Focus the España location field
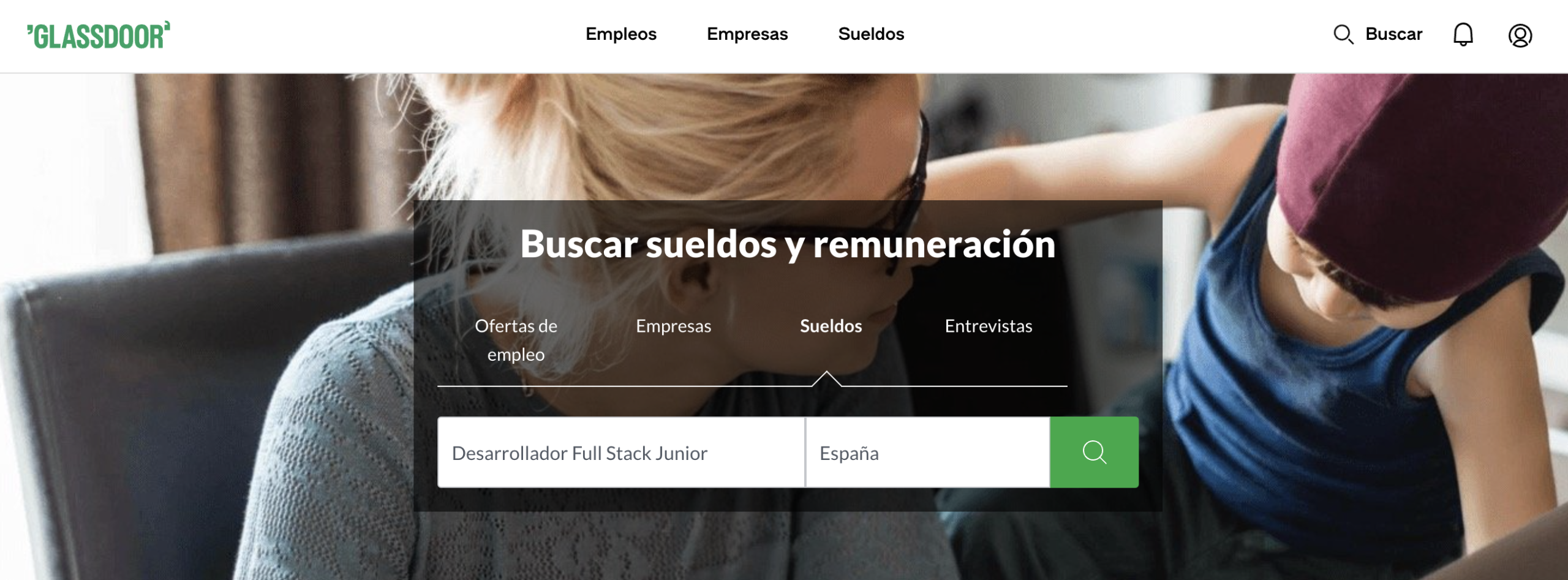1568x580 pixels. pos(928,453)
